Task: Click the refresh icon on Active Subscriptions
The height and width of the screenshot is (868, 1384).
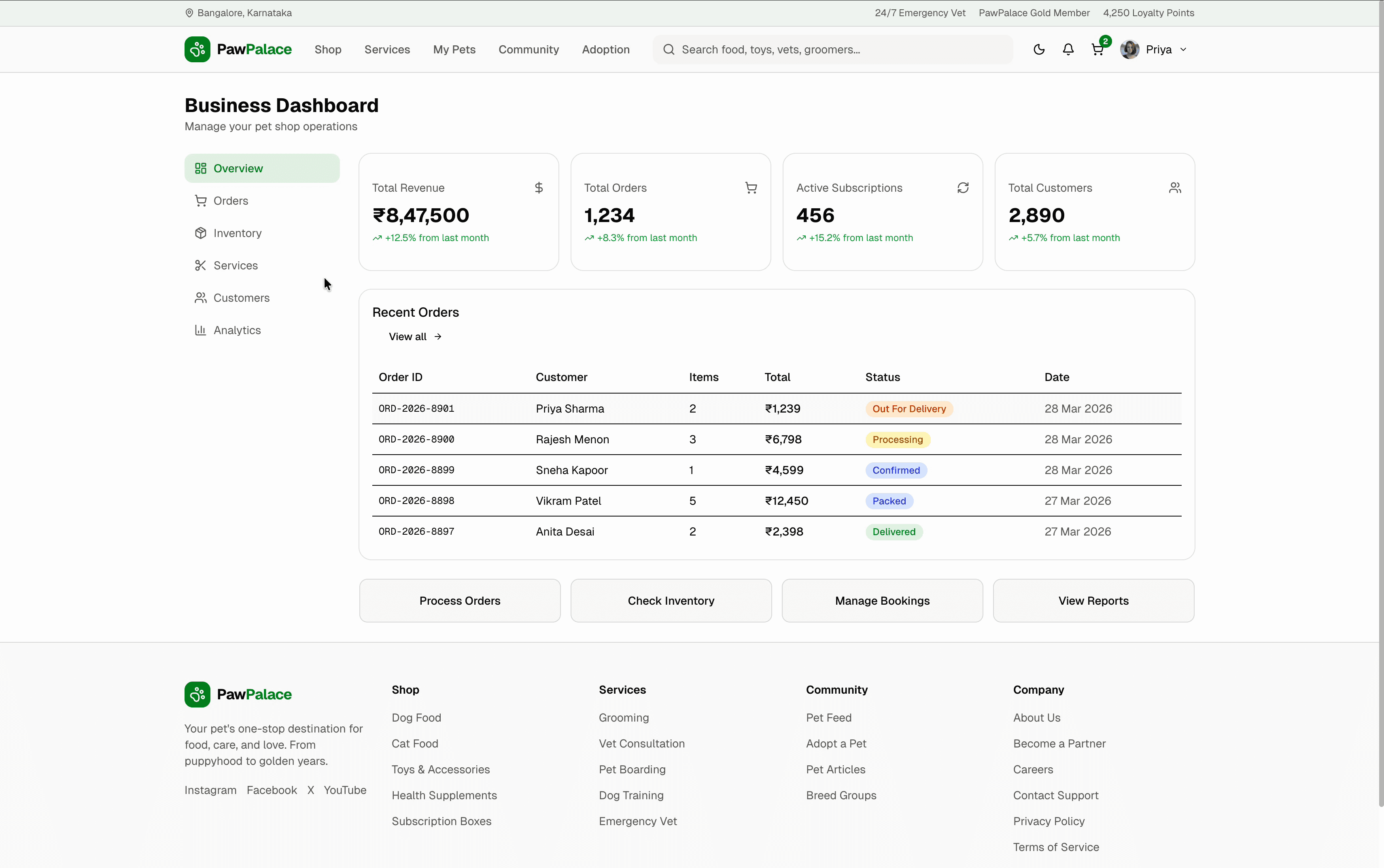Action: (962, 187)
